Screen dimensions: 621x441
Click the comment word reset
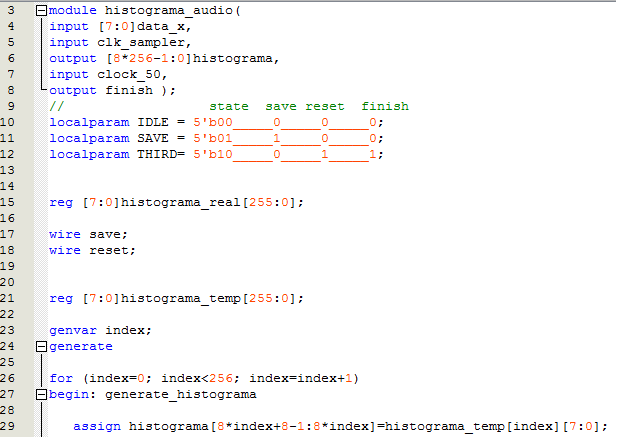(x=325, y=106)
